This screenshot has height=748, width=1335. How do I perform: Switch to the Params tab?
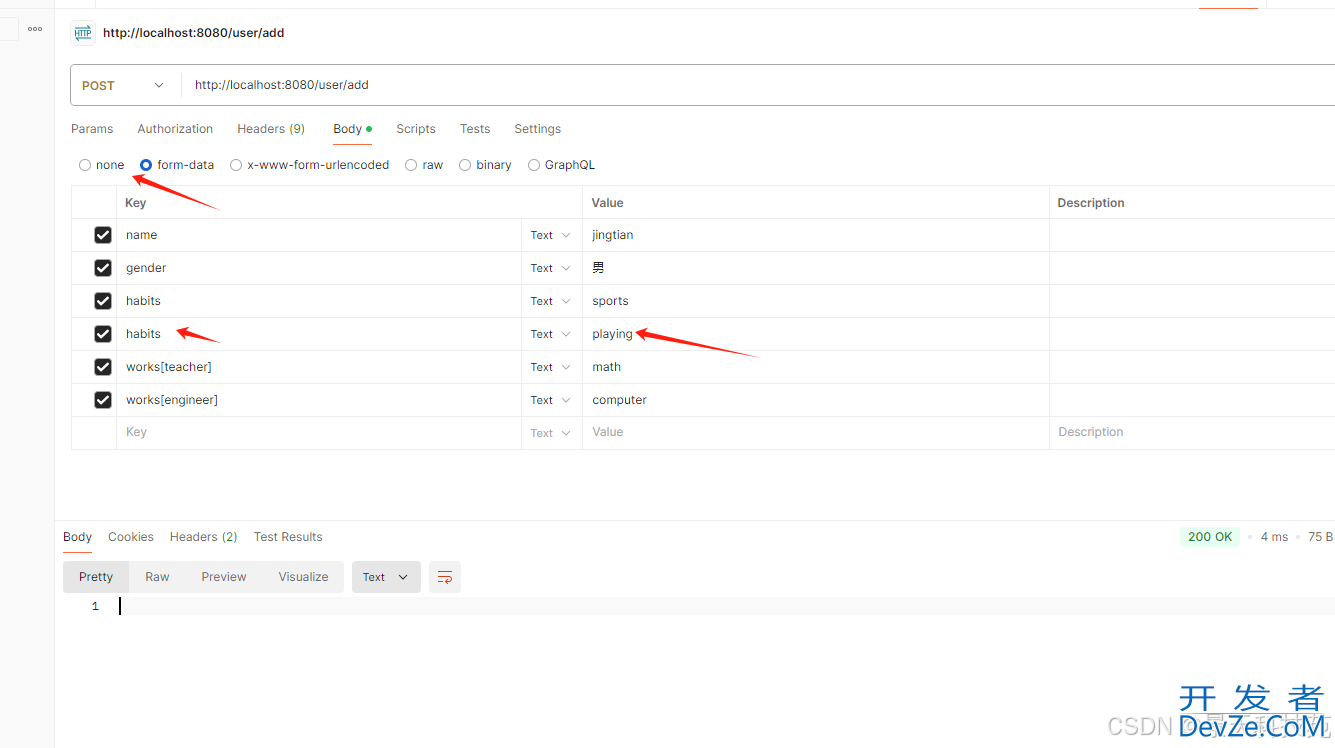pyautogui.click(x=92, y=129)
